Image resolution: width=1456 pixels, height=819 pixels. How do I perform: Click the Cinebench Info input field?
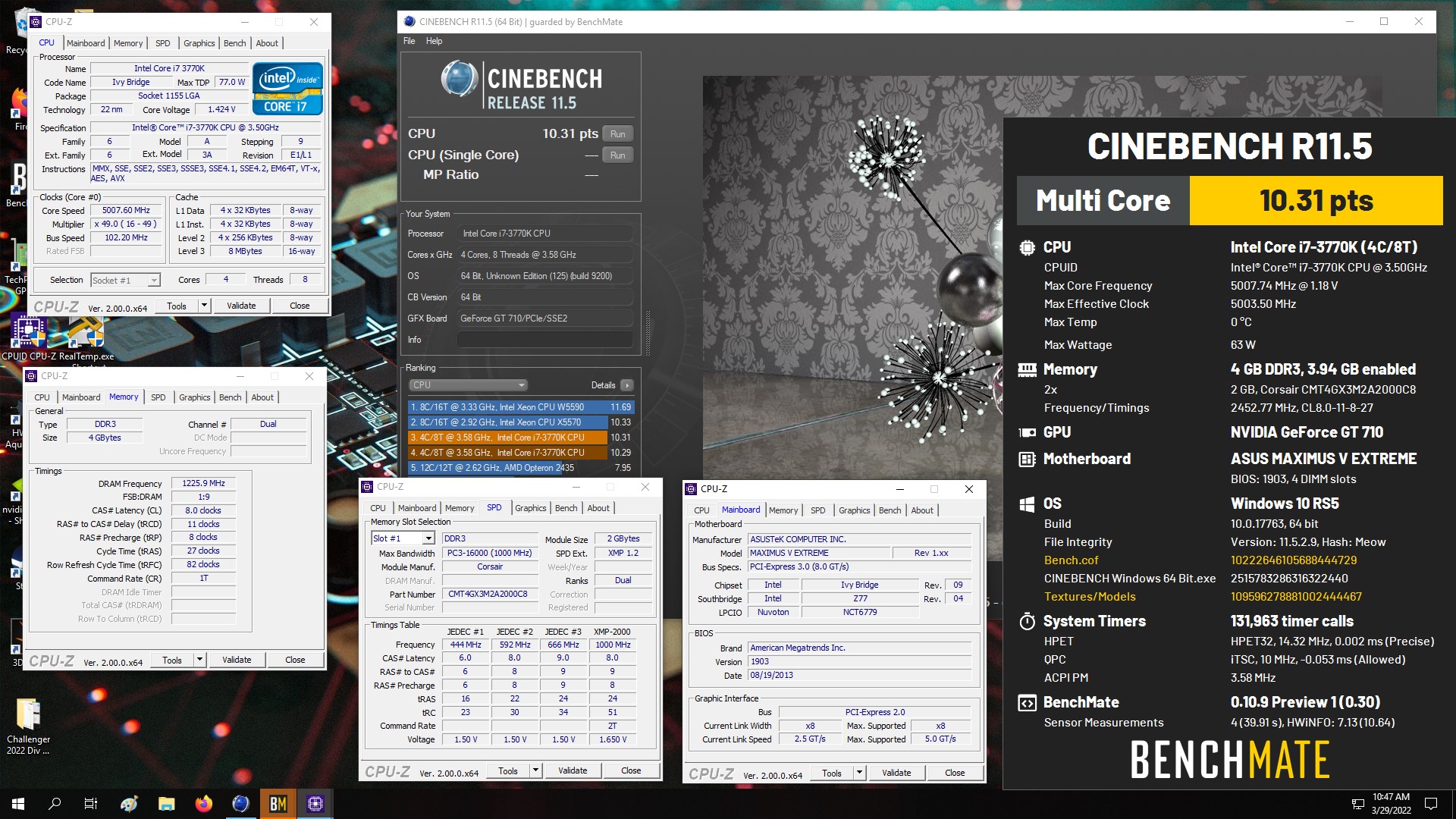click(544, 340)
